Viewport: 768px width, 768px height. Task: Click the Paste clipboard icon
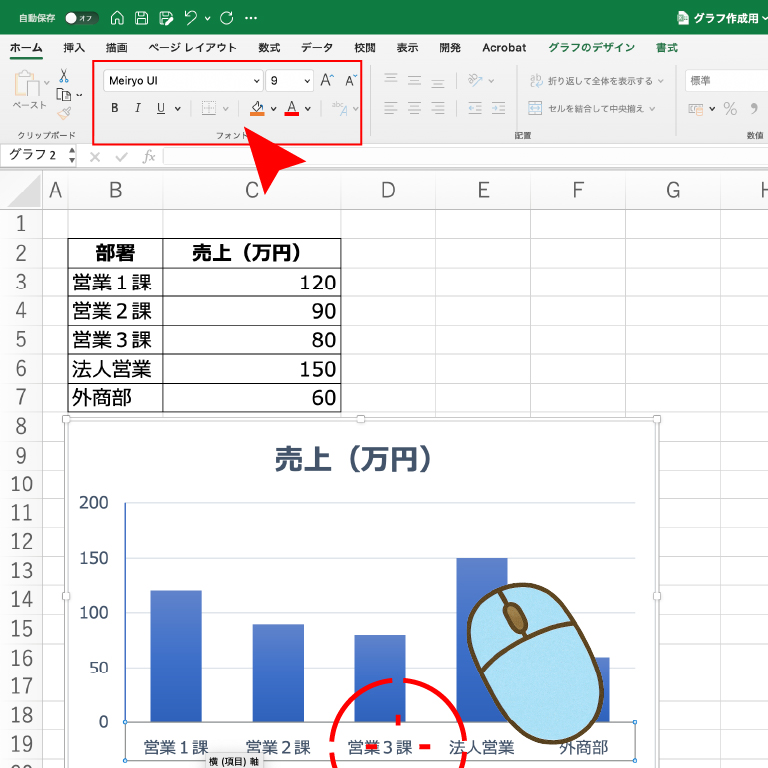[27, 83]
